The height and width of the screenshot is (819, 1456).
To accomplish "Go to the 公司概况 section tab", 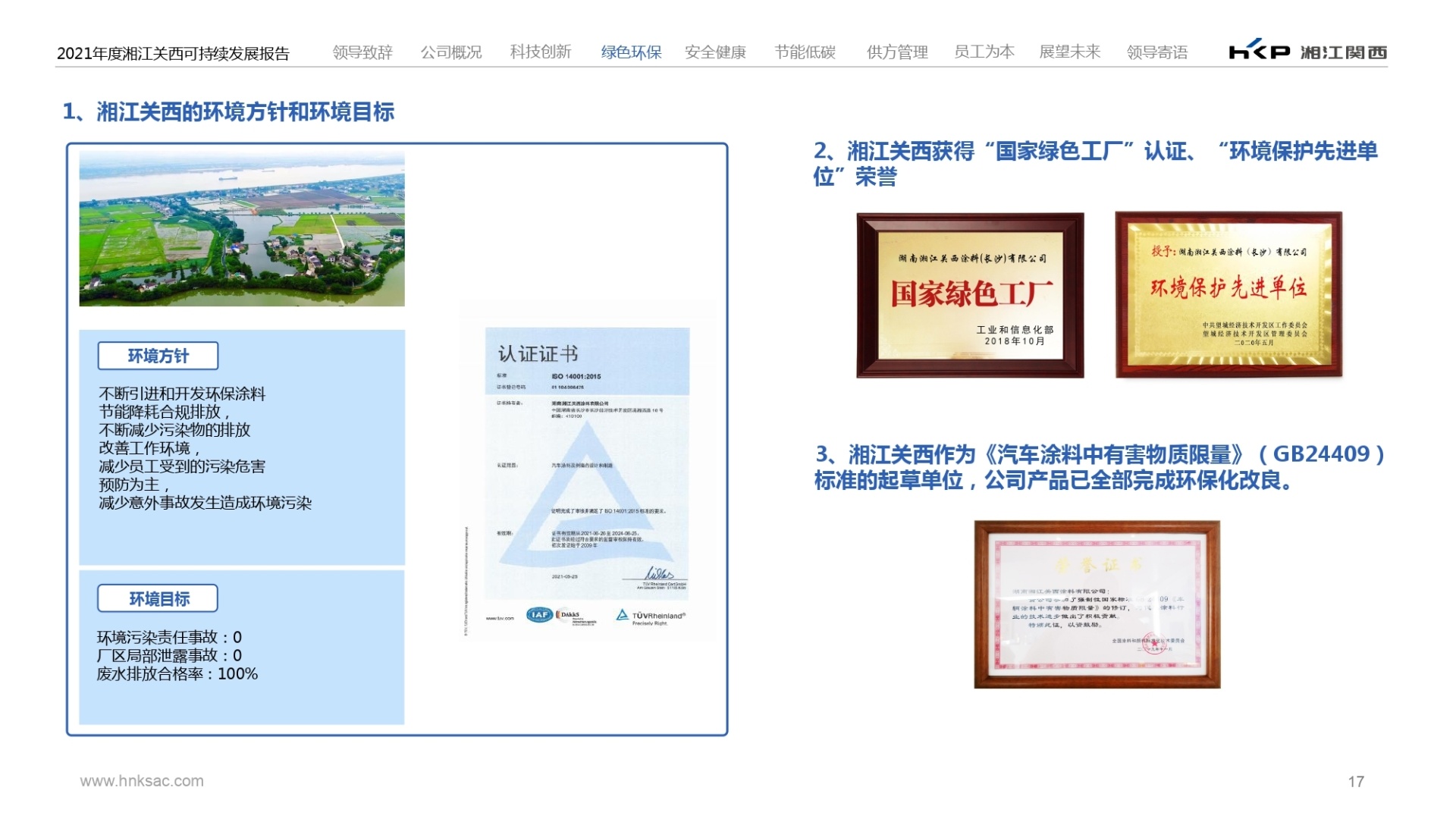I will point(451,52).
